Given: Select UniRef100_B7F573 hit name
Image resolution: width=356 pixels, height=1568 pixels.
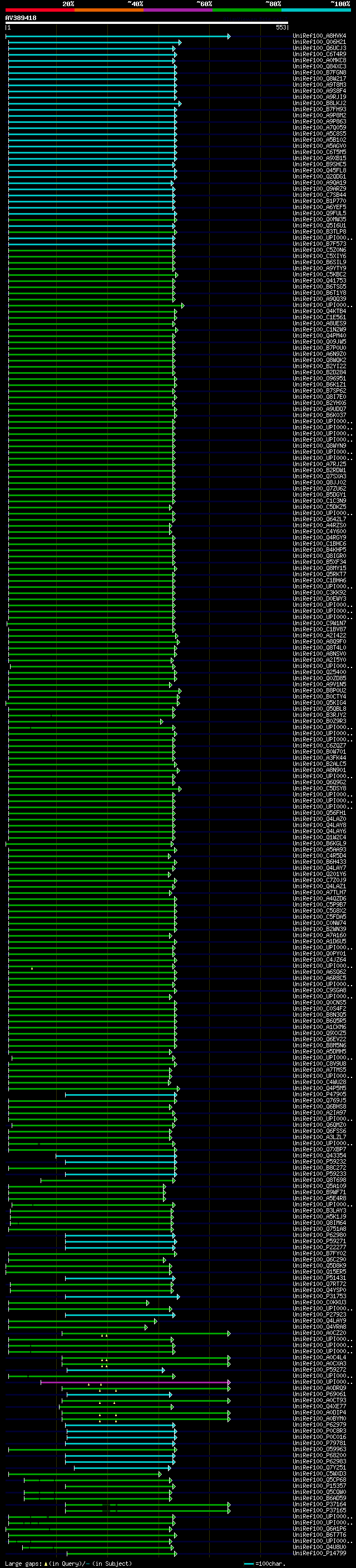Looking at the screenshot, I should (319, 244).
